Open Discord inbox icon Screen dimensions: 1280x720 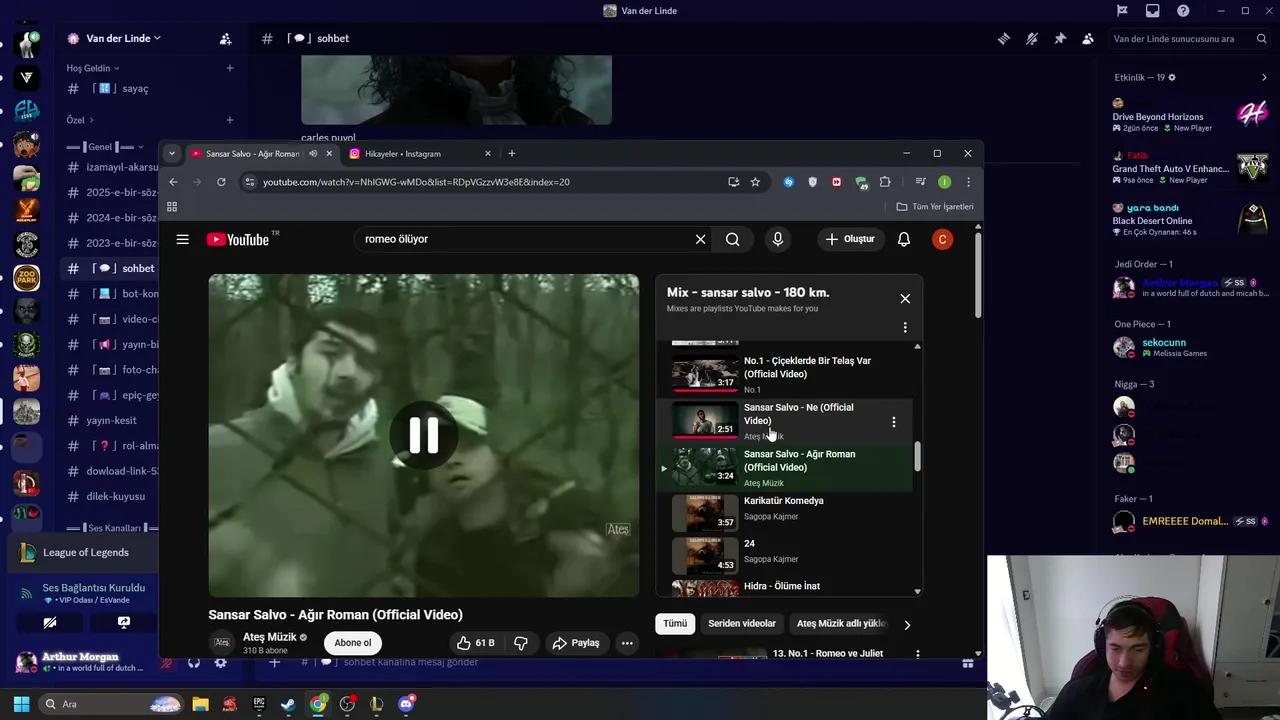tap(1152, 11)
